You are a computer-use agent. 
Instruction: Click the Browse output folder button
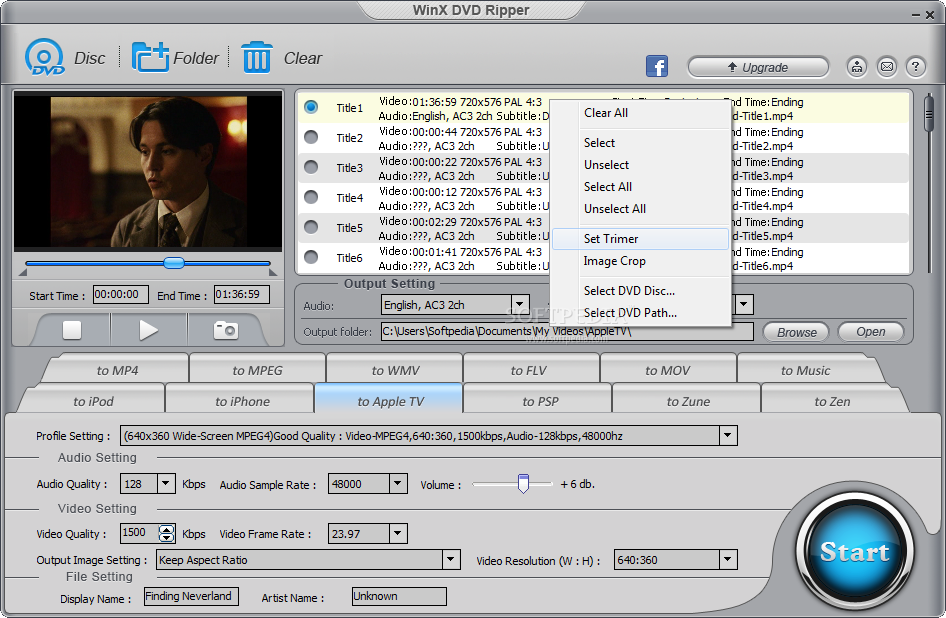pyautogui.click(x=796, y=332)
